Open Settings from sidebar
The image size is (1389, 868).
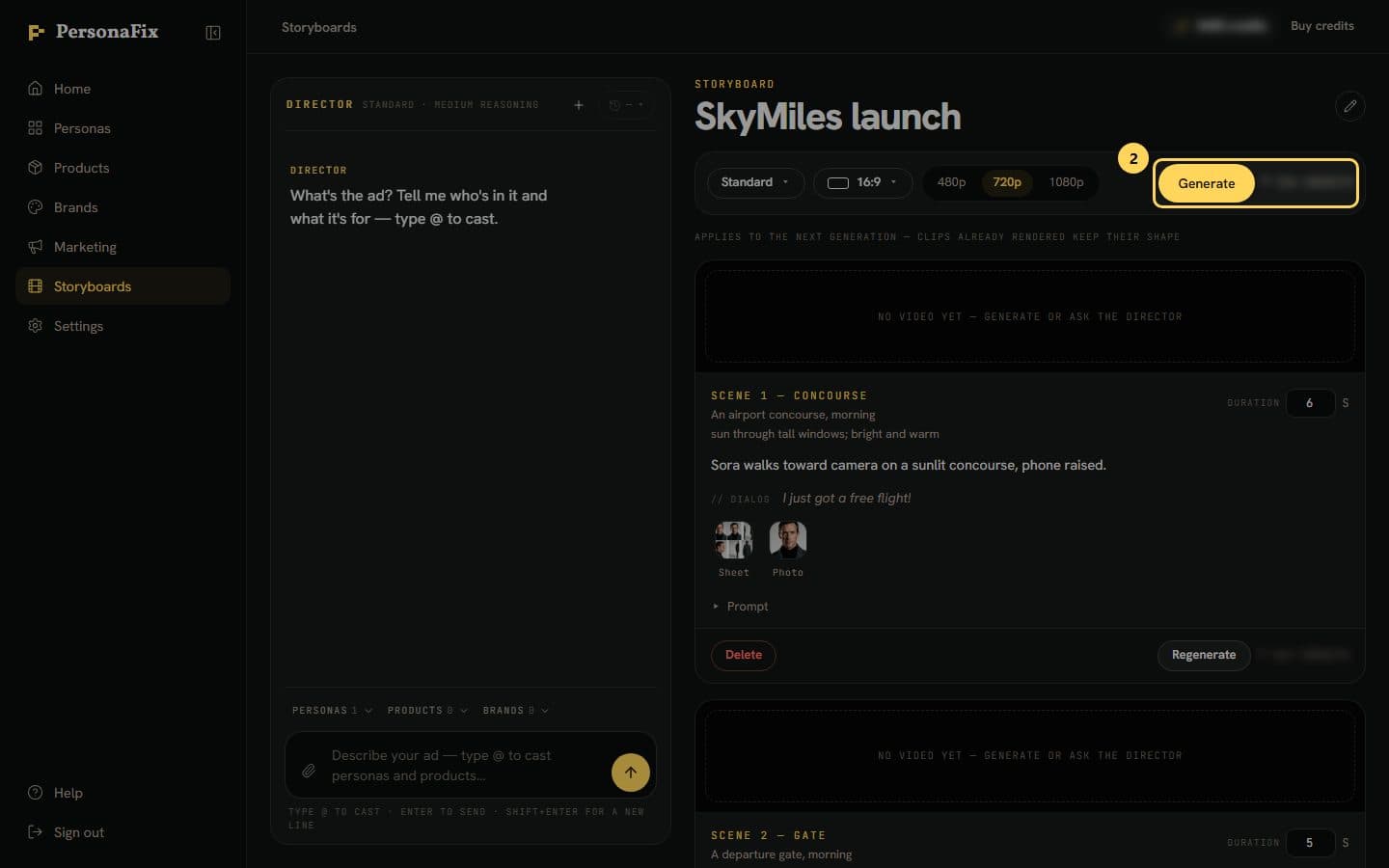point(123,326)
